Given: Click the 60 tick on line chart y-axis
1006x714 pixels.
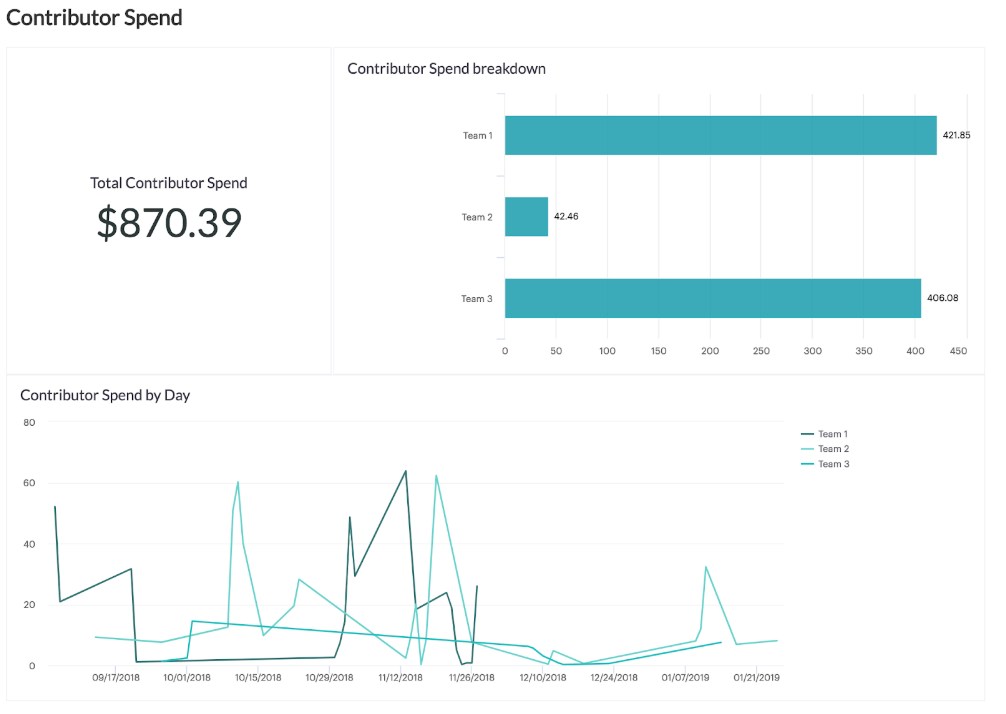Looking at the screenshot, I should (30, 483).
